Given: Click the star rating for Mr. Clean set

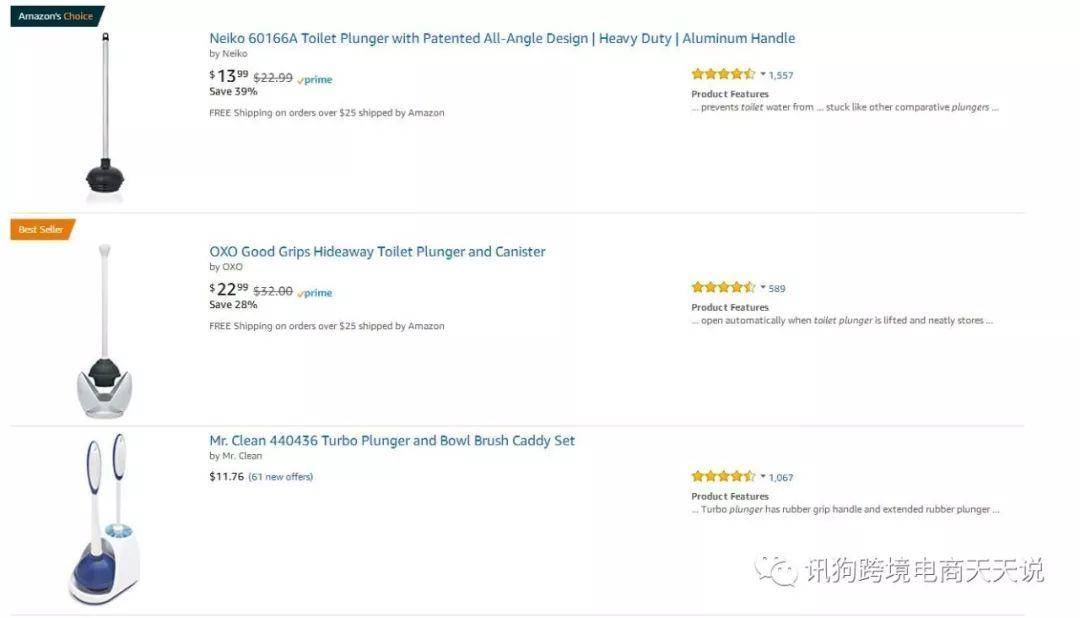Looking at the screenshot, I should [x=723, y=476].
